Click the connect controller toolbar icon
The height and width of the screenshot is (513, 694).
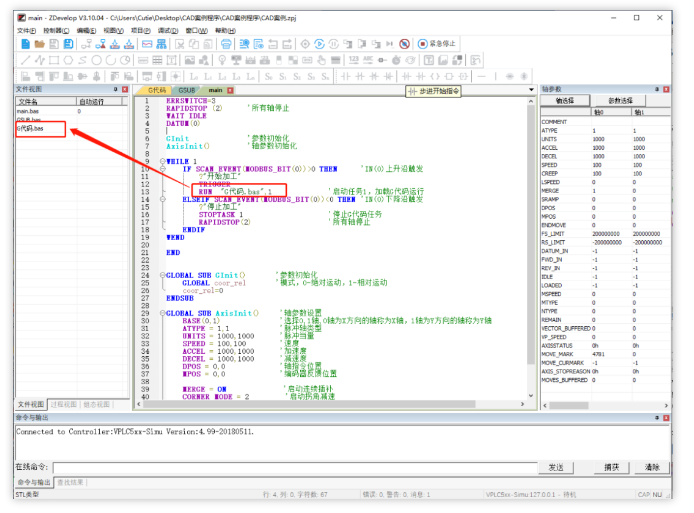click(86, 44)
